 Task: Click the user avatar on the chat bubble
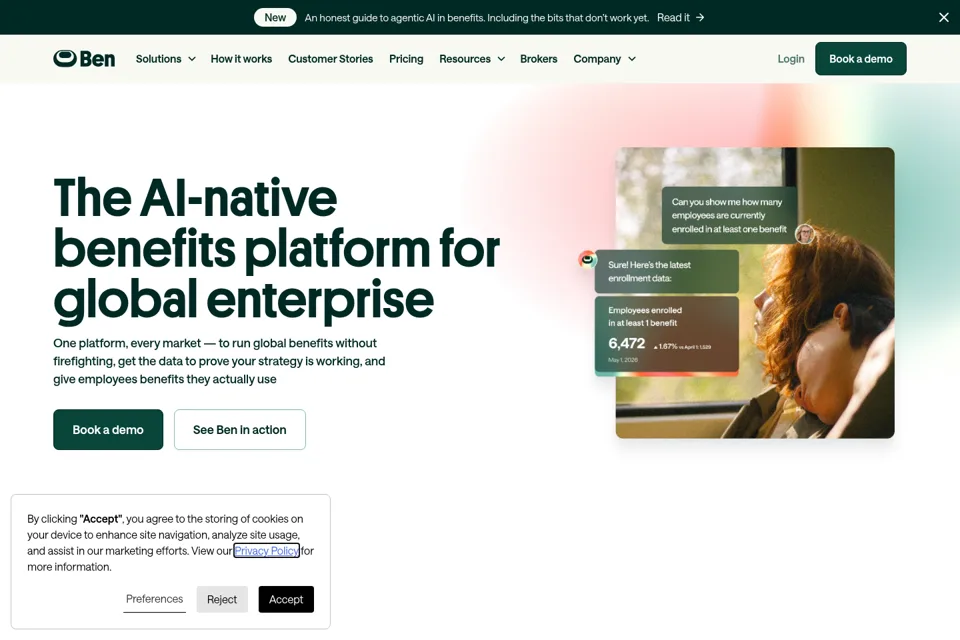click(804, 233)
